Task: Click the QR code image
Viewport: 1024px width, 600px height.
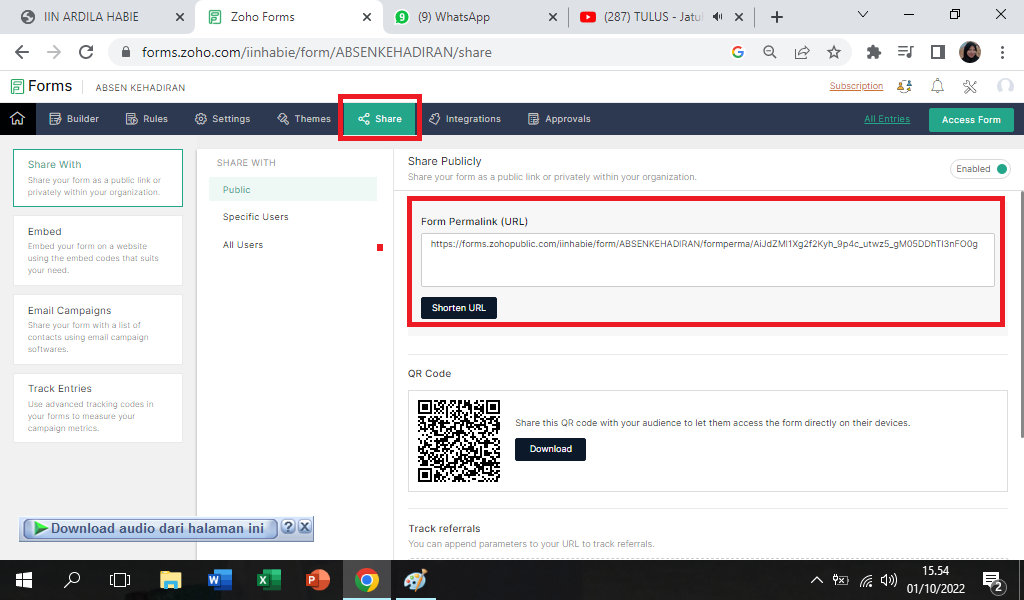Action: point(458,441)
